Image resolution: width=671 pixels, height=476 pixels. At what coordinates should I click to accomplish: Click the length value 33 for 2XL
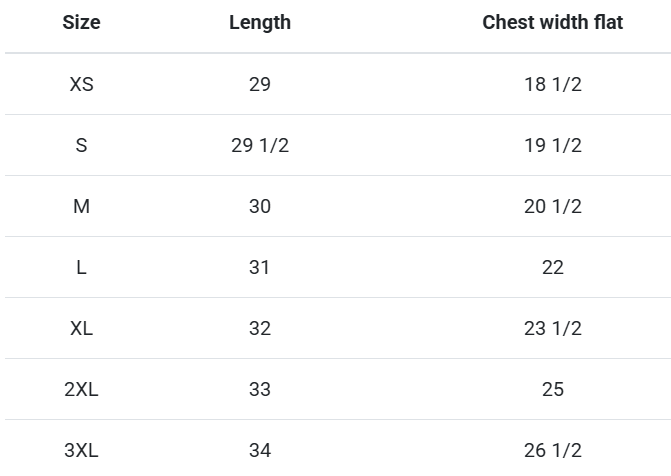[259, 389]
